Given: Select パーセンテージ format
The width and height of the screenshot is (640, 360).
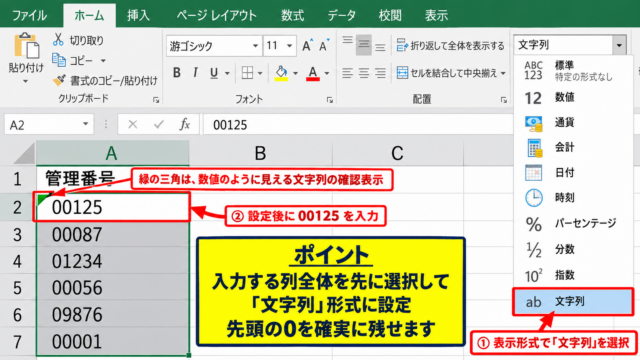Looking at the screenshot, I should [x=573, y=223].
